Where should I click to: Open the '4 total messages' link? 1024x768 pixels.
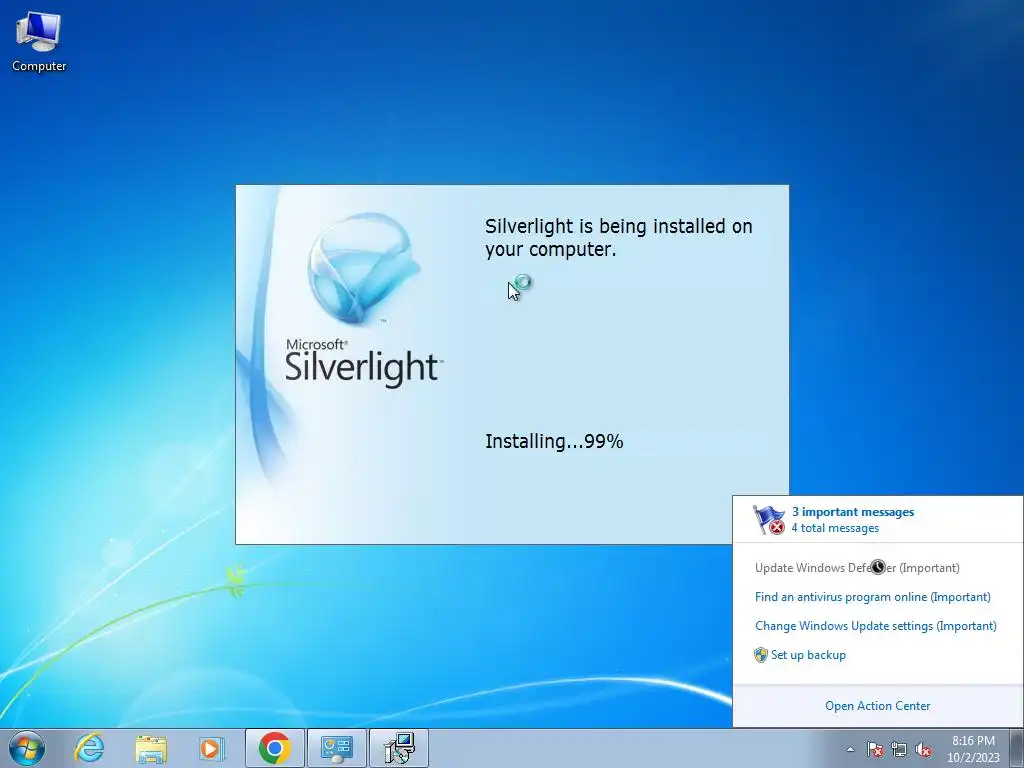pyautogui.click(x=835, y=528)
